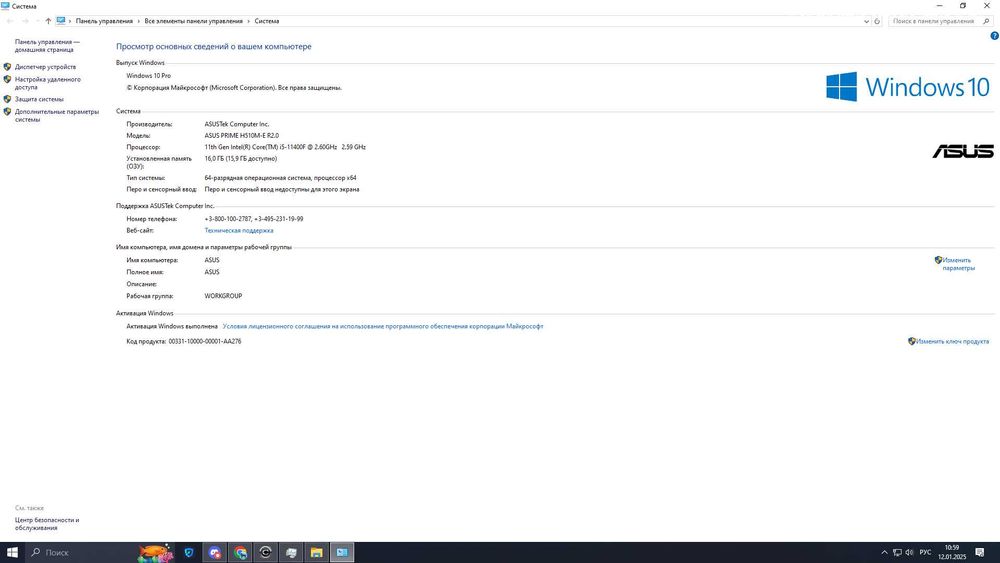Click the shield icon beside Защита системы
Viewport: 1000px width, 563px height.
[8, 99]
